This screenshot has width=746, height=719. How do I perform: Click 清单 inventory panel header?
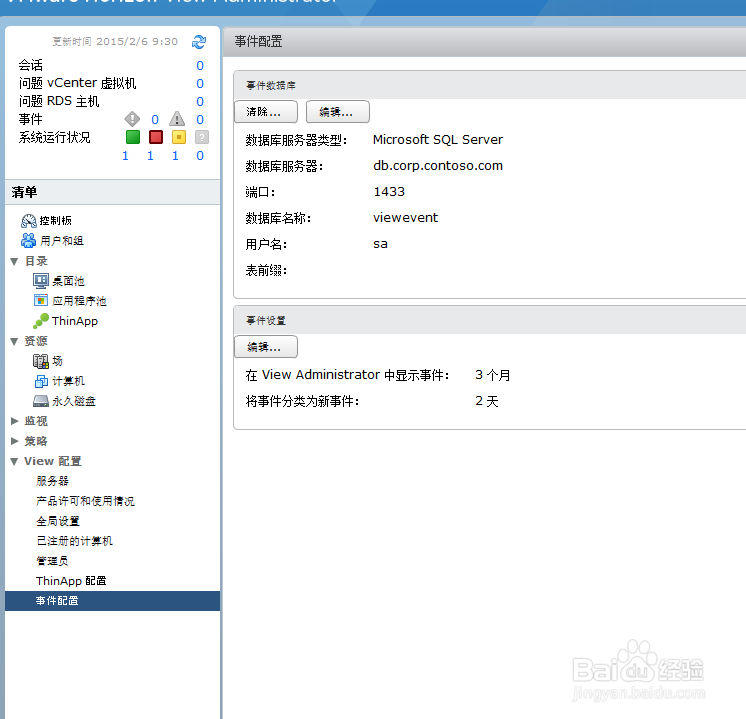(x=112, y=192)
